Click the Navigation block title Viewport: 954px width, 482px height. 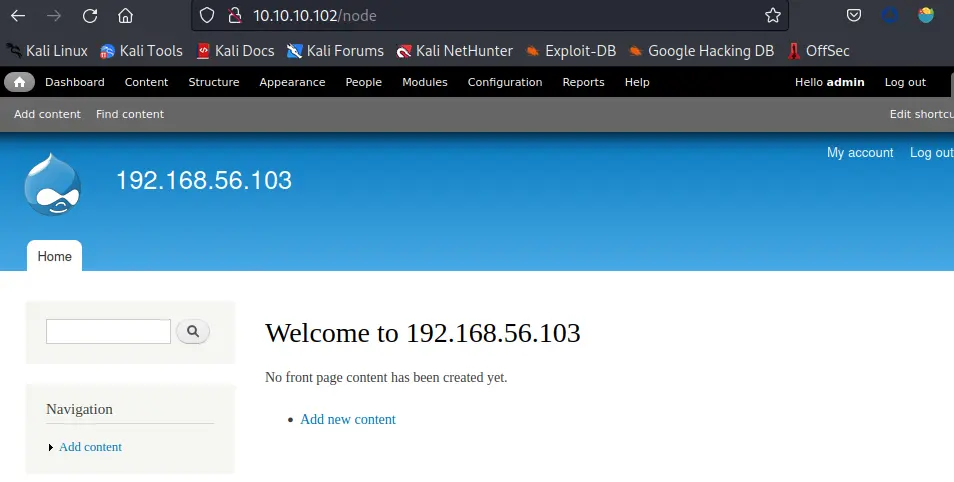(79, 409)
